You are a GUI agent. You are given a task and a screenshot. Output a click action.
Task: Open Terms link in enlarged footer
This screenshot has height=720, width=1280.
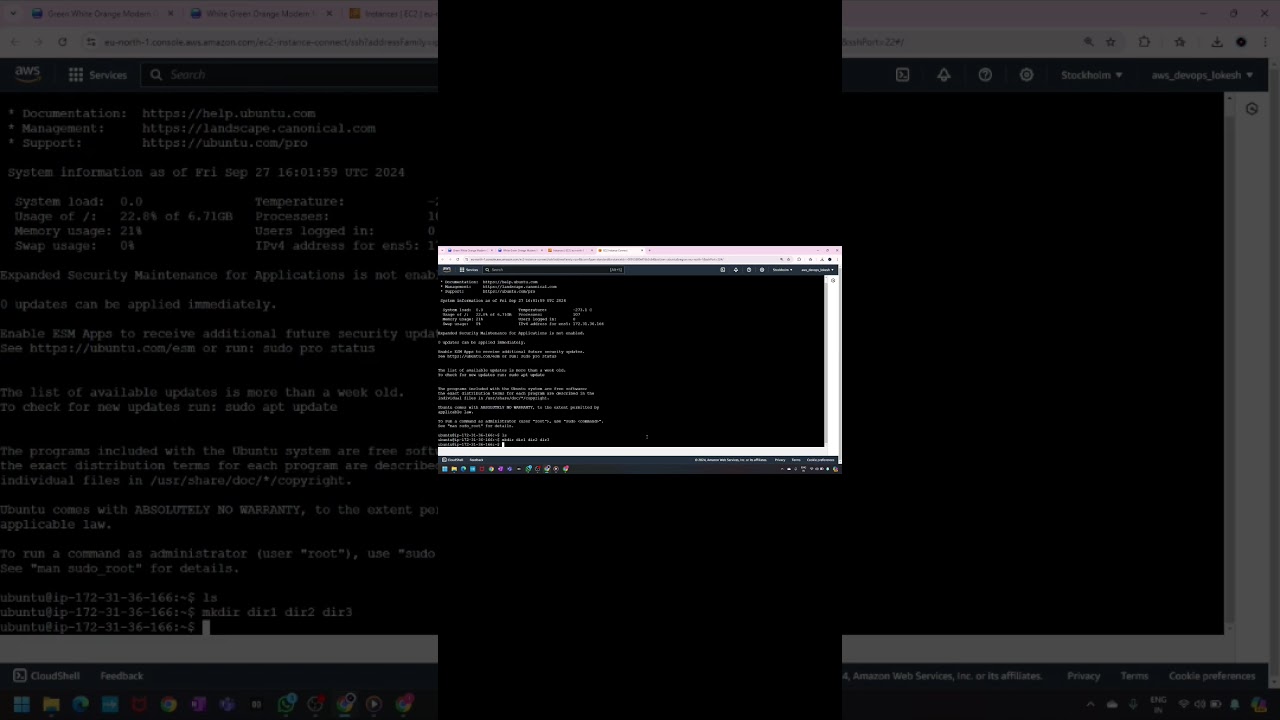tap(1134, 676)
